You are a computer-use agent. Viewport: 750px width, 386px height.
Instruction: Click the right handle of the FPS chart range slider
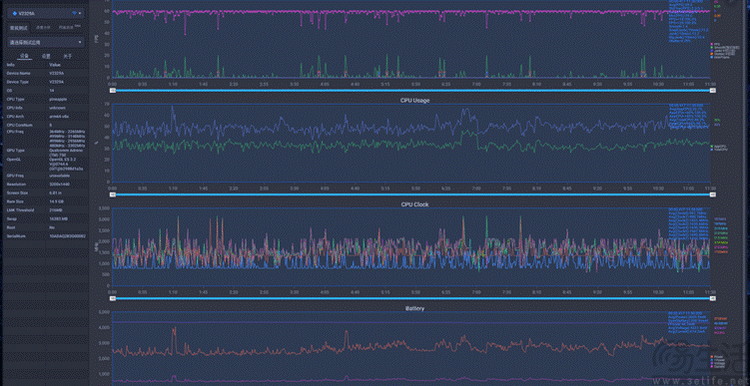pyautogui.click(x=713, y=90)
